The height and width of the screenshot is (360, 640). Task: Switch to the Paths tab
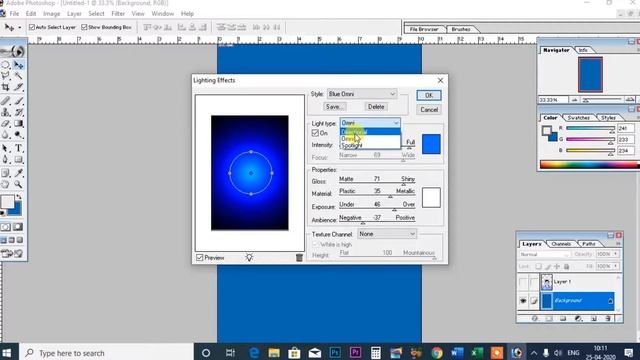589,244
